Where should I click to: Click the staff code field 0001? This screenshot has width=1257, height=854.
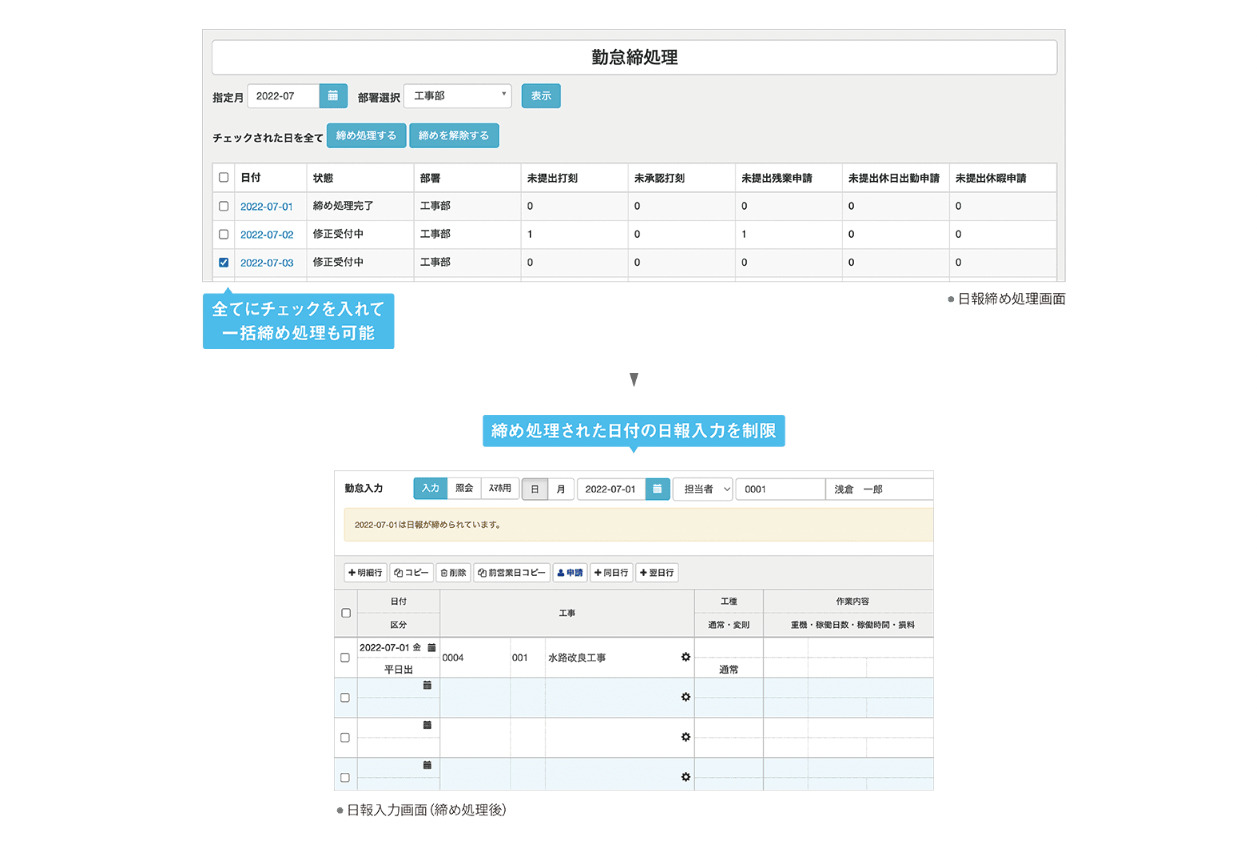point(780,489)
